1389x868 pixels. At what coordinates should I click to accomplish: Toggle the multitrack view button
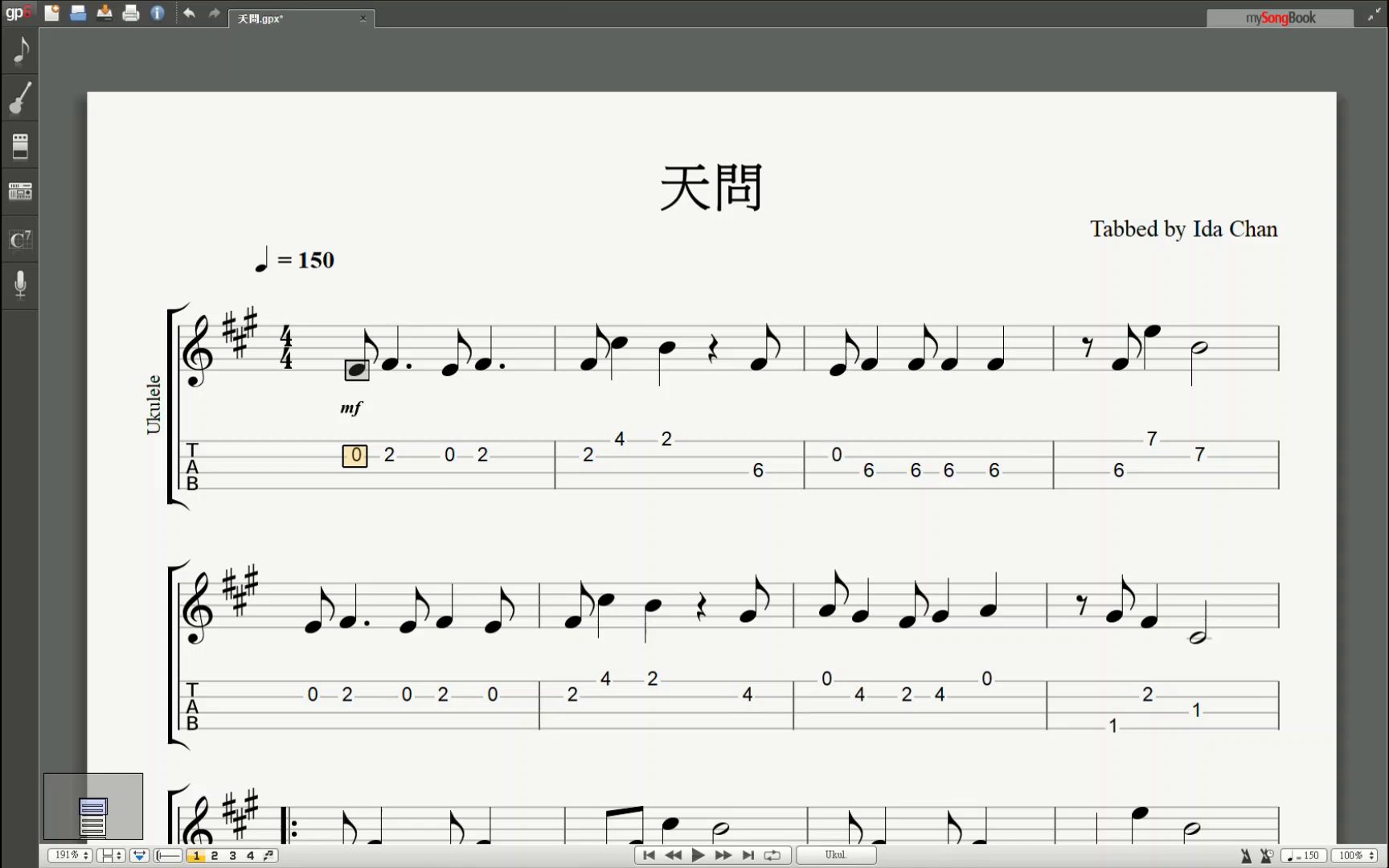click(x=139, y=855)
